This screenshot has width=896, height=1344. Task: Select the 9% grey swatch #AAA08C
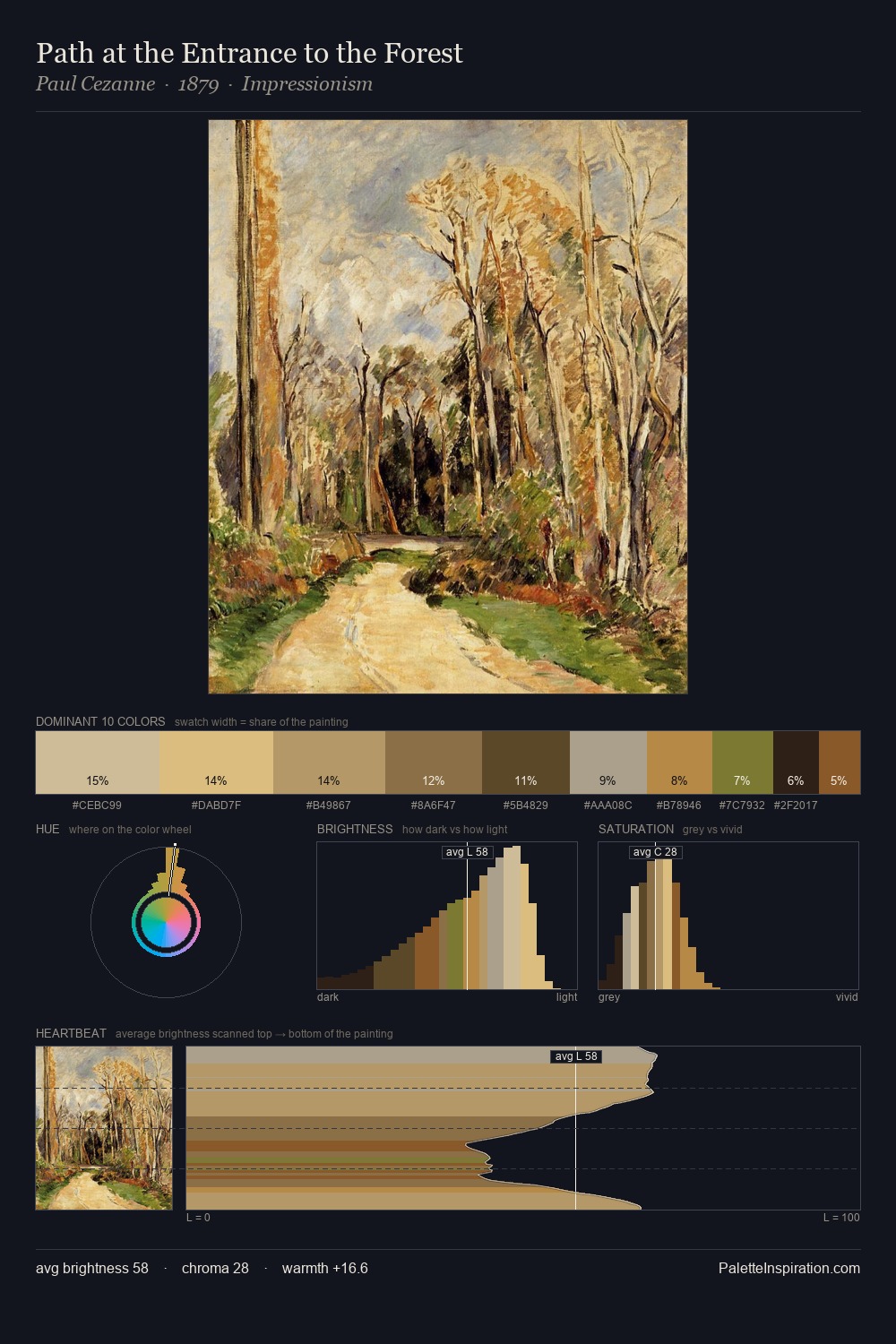click(x=608, y=762)
